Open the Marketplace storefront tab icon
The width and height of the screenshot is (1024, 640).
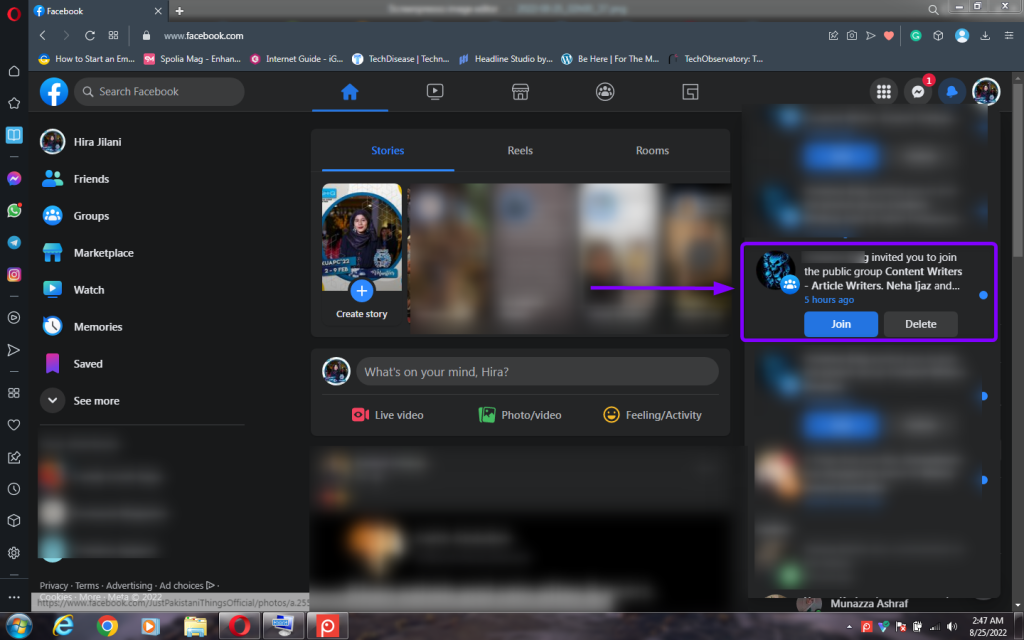[520, 92]
